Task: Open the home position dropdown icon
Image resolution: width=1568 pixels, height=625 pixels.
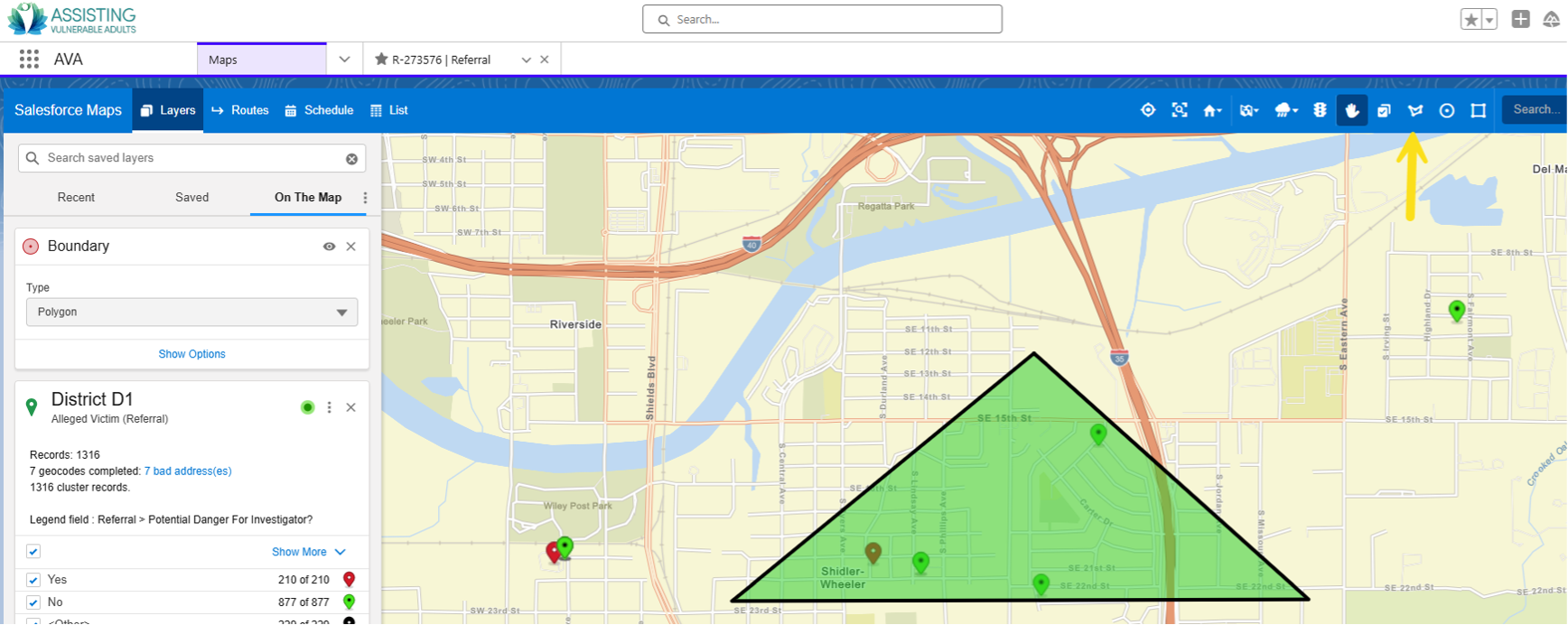Action: tap(1212, 110)
